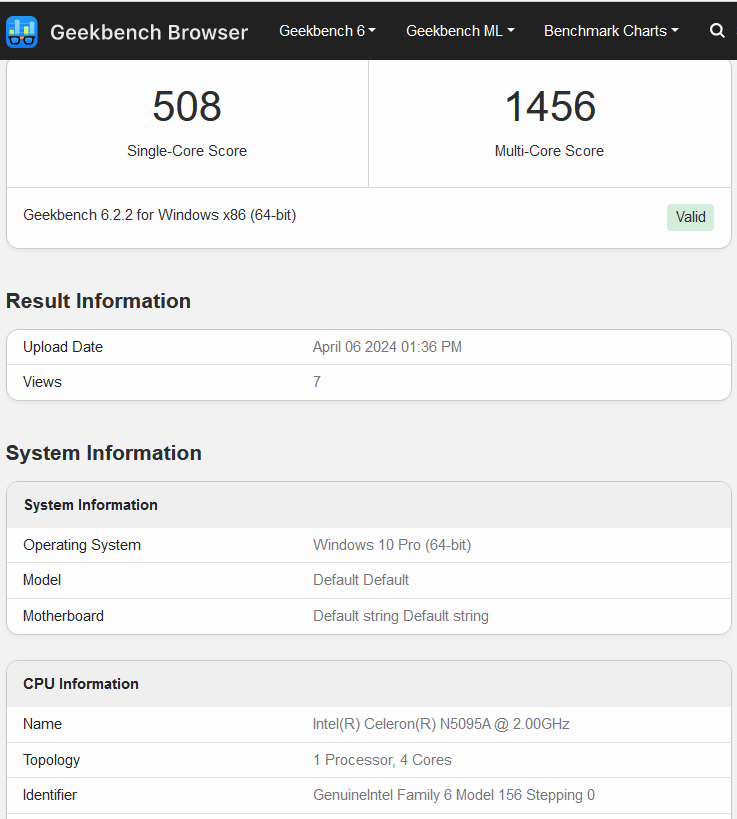The width and height of the screenshot is (737, 819).
Task: Select the 508 single-core score value
Action: pos(187,107)
